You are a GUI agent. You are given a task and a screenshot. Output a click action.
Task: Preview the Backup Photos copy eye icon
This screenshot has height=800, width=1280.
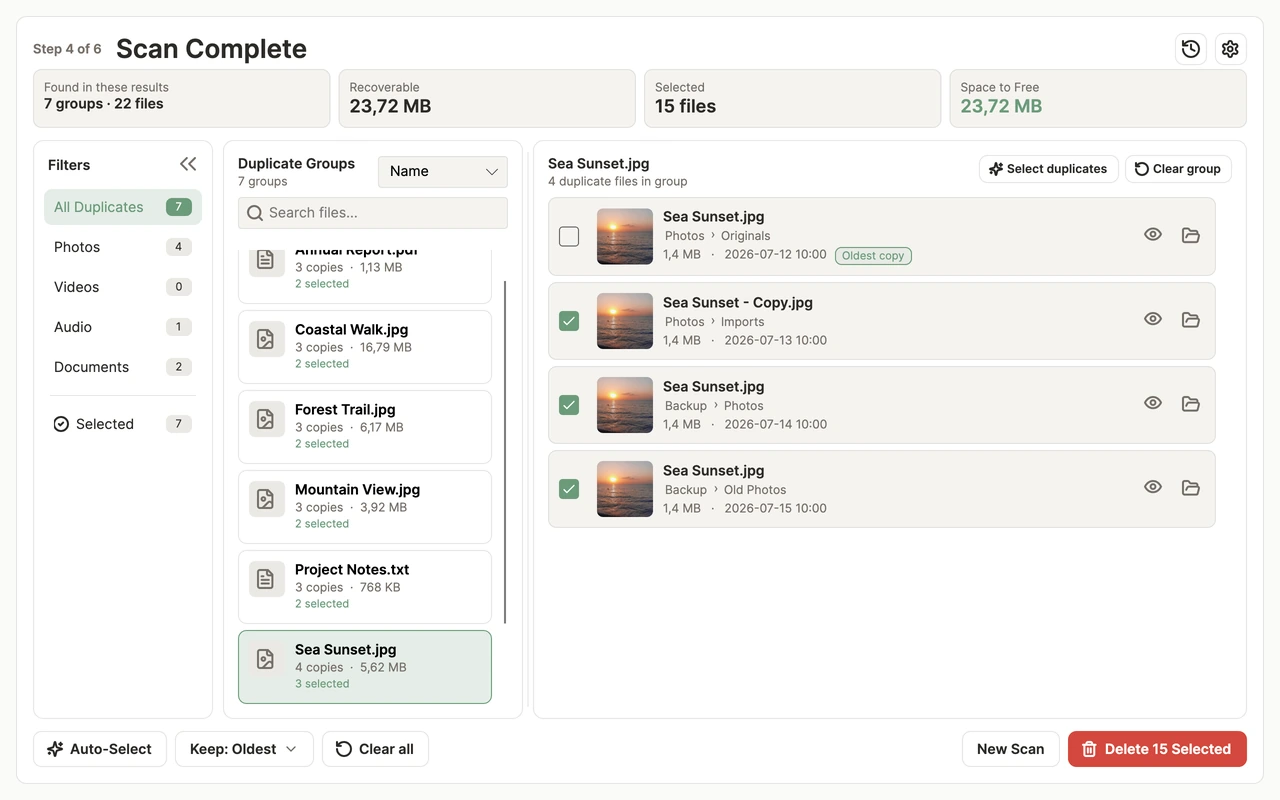click(1153, 403)
